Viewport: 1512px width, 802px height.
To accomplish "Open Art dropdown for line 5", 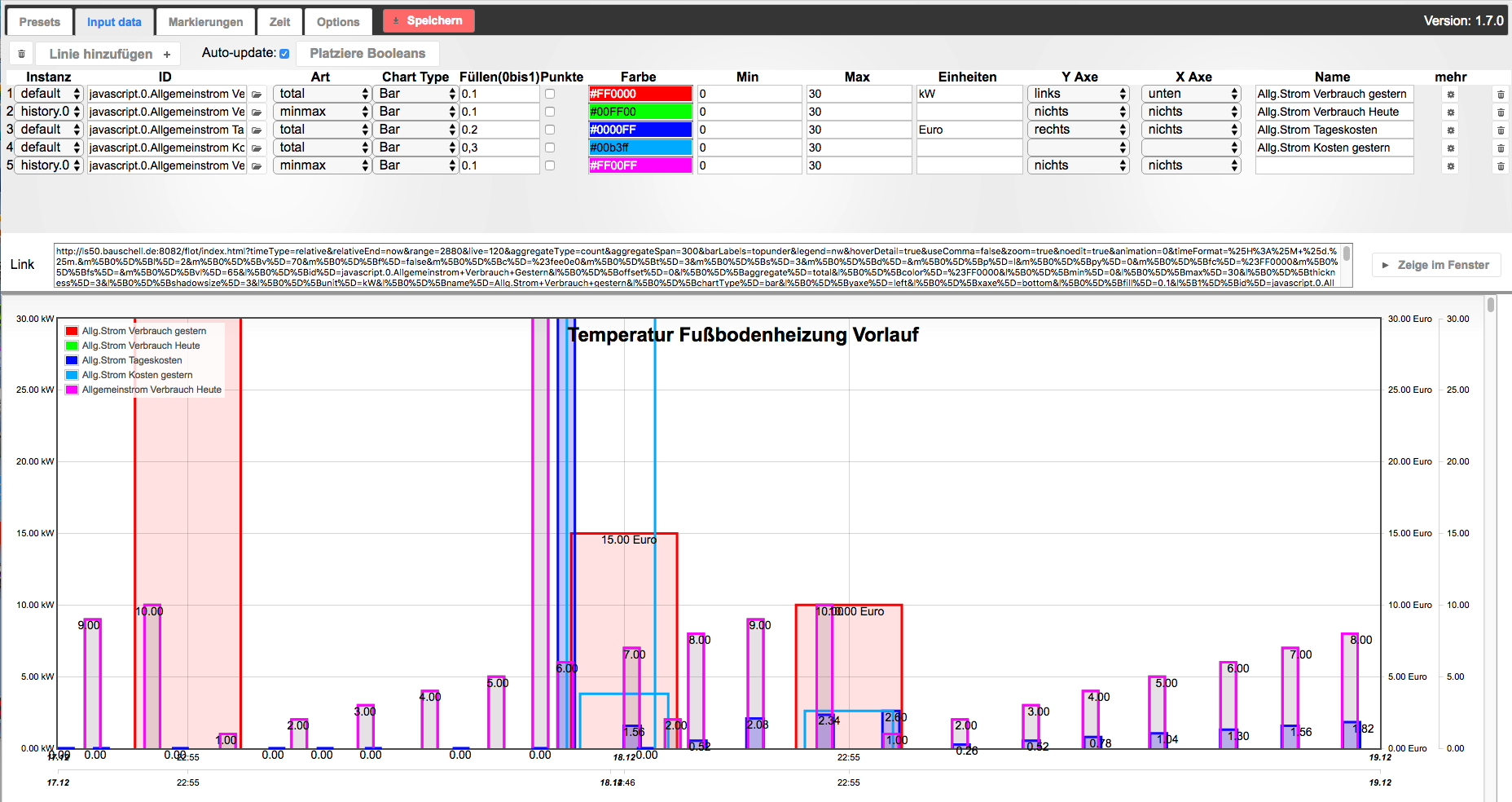I will [x=323, y=165].
